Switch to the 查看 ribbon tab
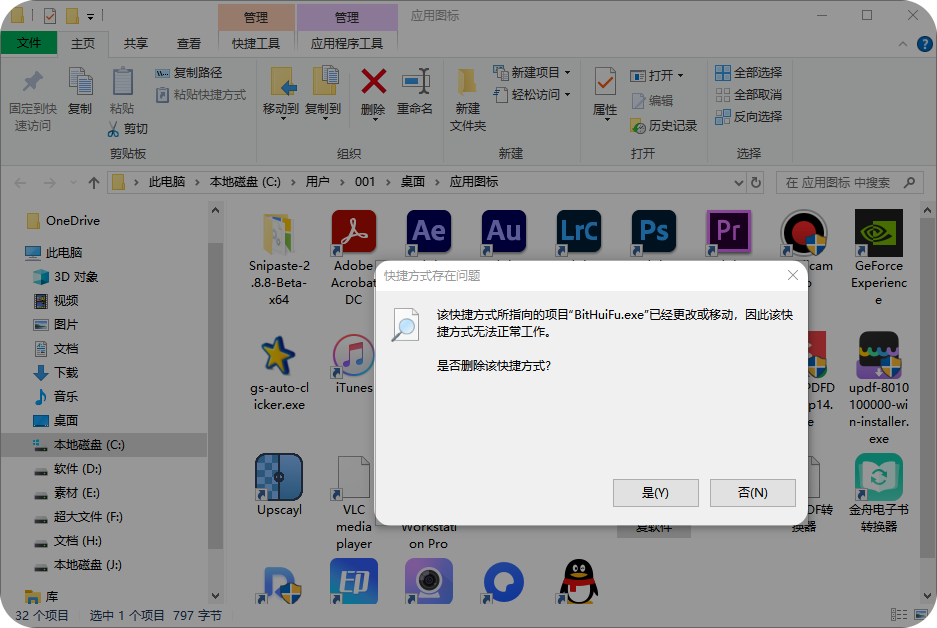 (x=189, y=44)
